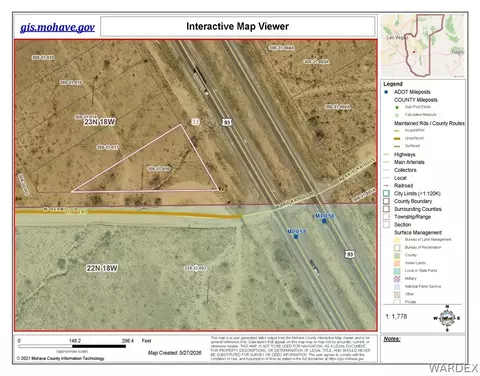This screenshot has width=480, height=376.
Task: Select Maintained Rds / County Routes heading
Action: [429, 123]
